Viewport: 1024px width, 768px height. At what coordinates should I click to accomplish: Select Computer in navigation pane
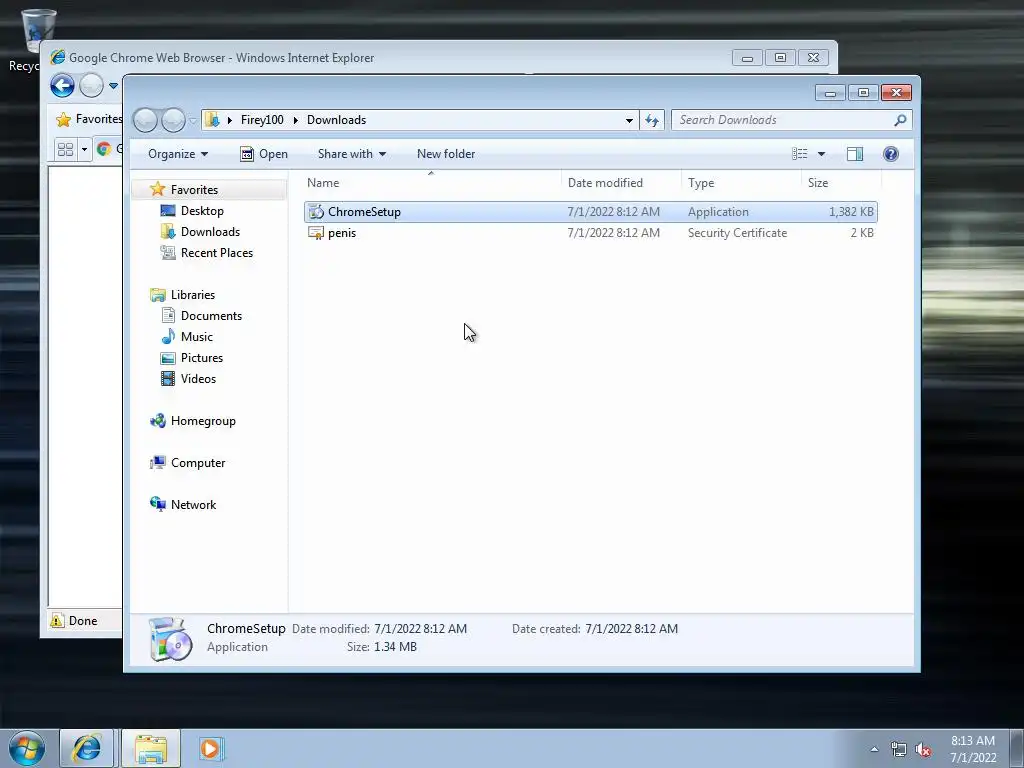click(198, 463)
